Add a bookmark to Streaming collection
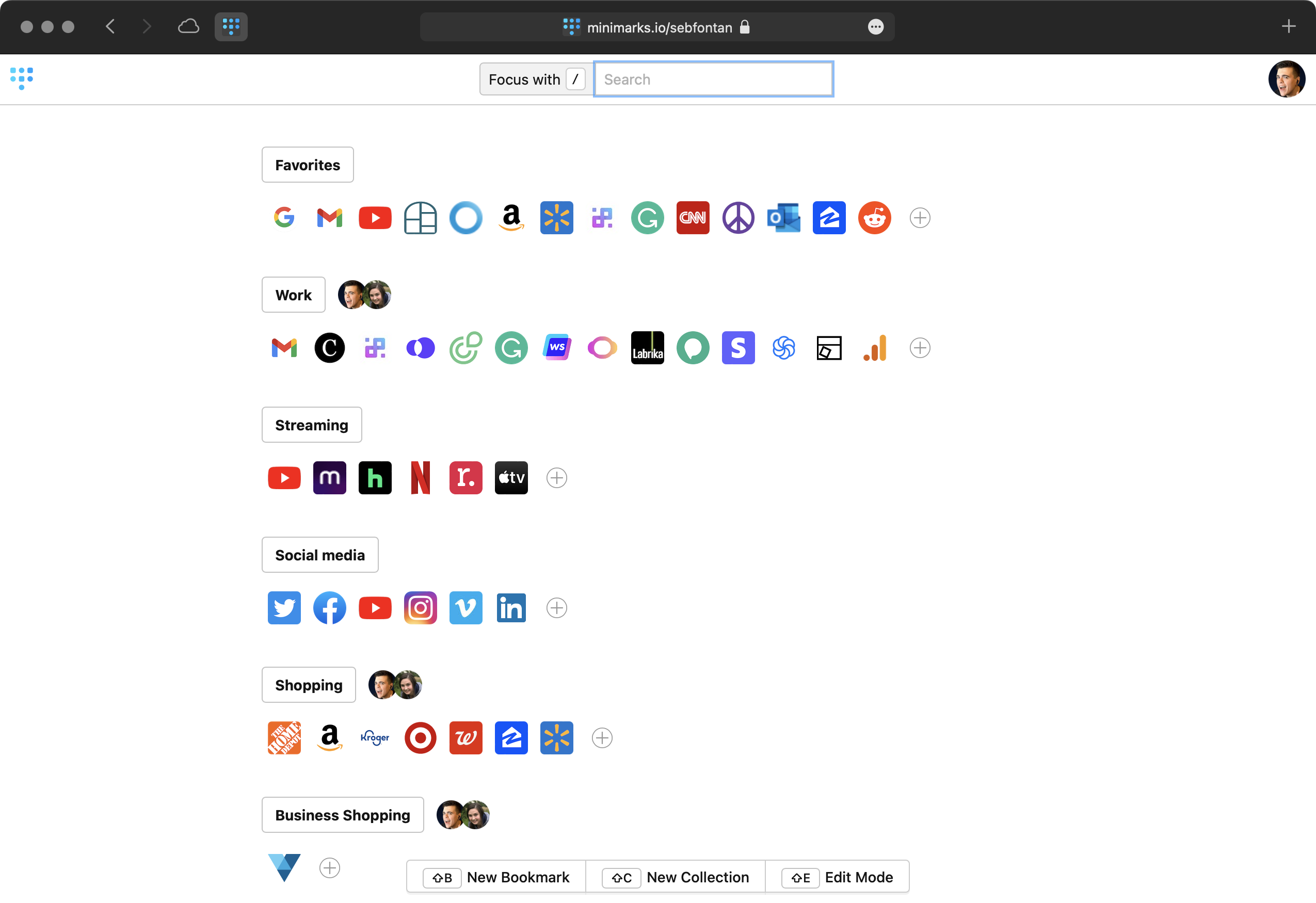 pos(557,478)
